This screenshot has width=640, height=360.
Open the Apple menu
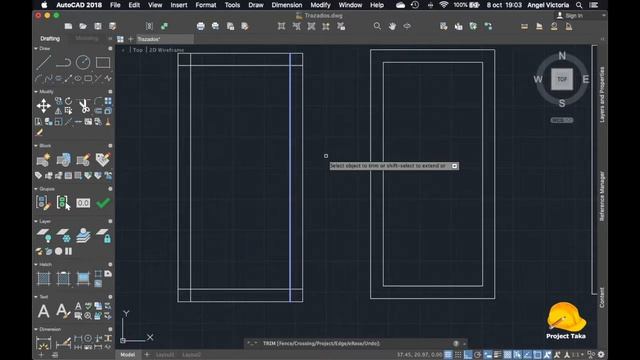pyautogui.click(x=44, y=5)
